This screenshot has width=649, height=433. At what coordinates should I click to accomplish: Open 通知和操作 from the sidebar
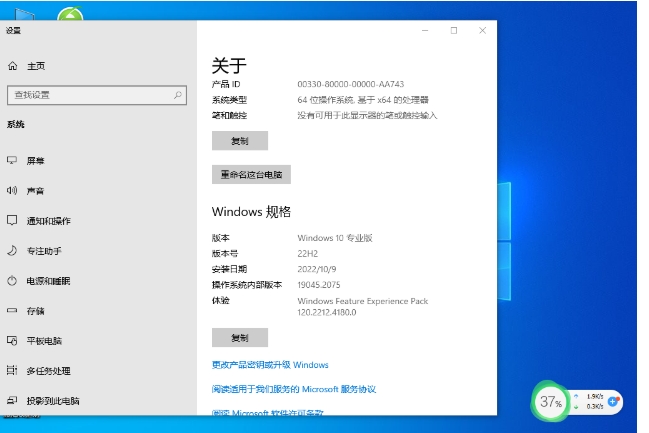[x=48, y=220]
